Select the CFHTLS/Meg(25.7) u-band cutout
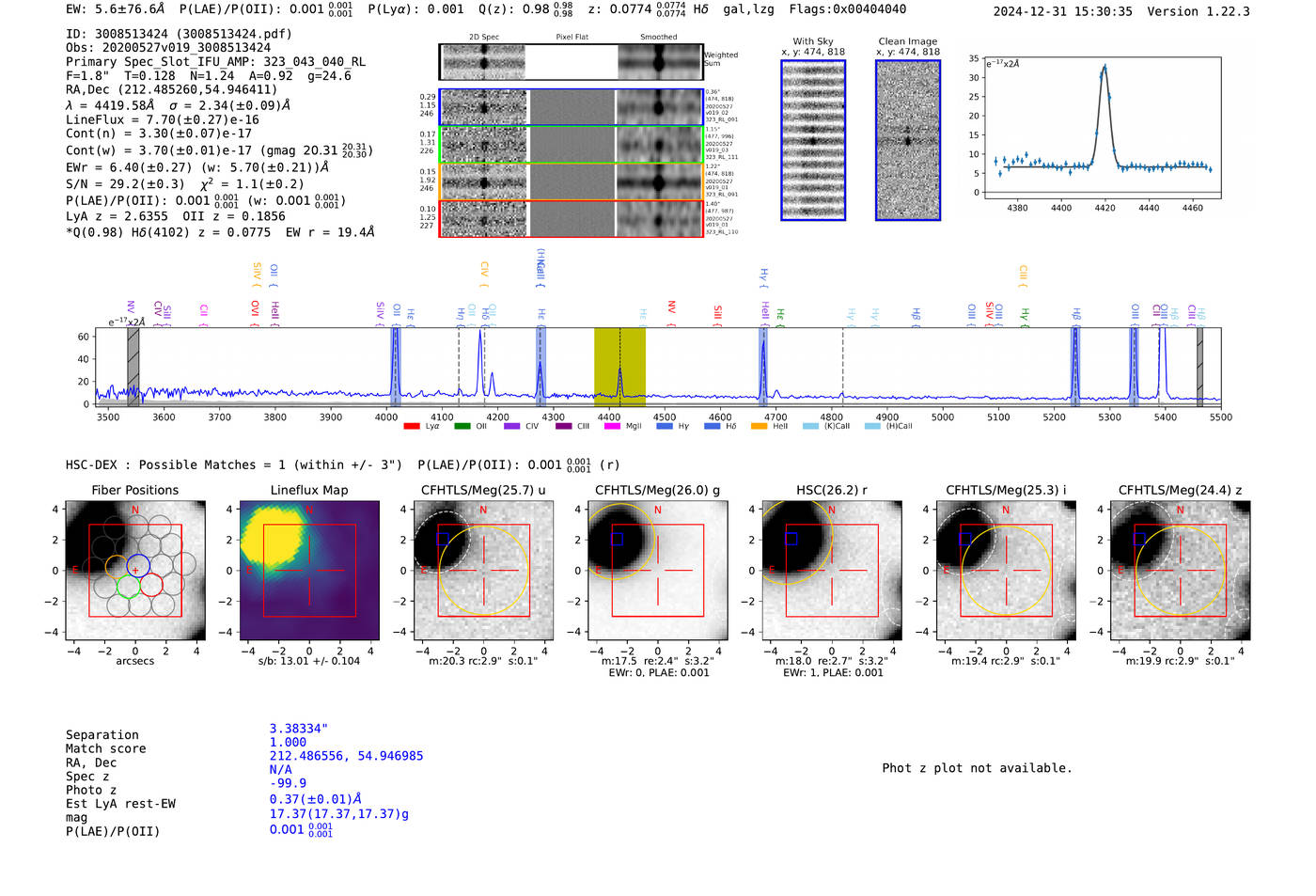The image size is (1316, 896). 483,571
